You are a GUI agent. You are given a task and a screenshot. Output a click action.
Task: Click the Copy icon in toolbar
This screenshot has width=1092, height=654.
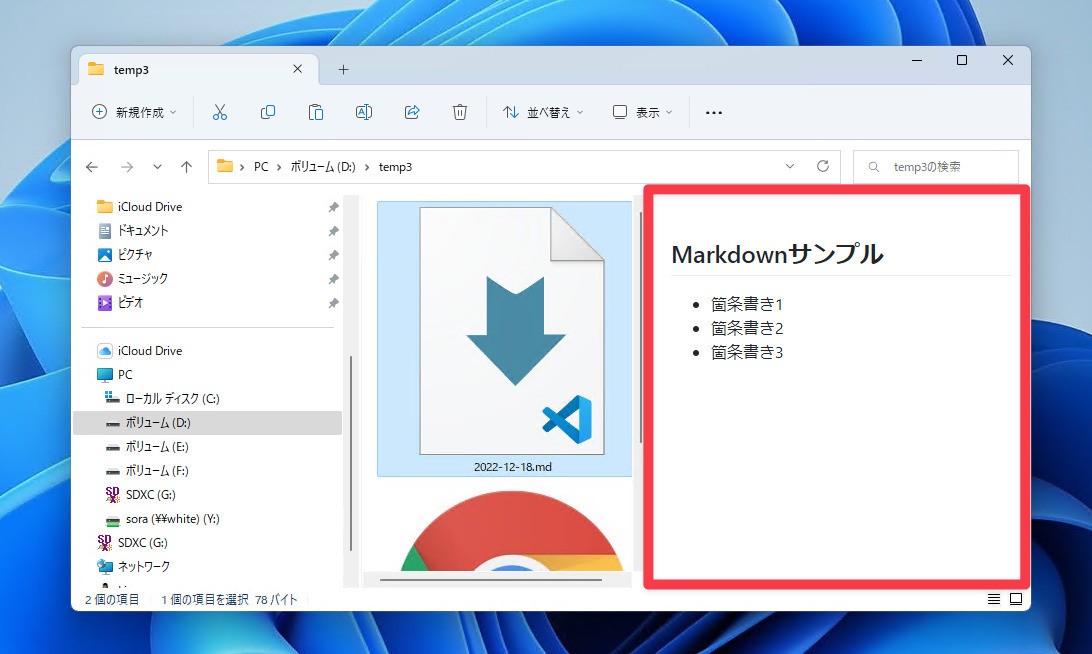click(x=267, y=112)
